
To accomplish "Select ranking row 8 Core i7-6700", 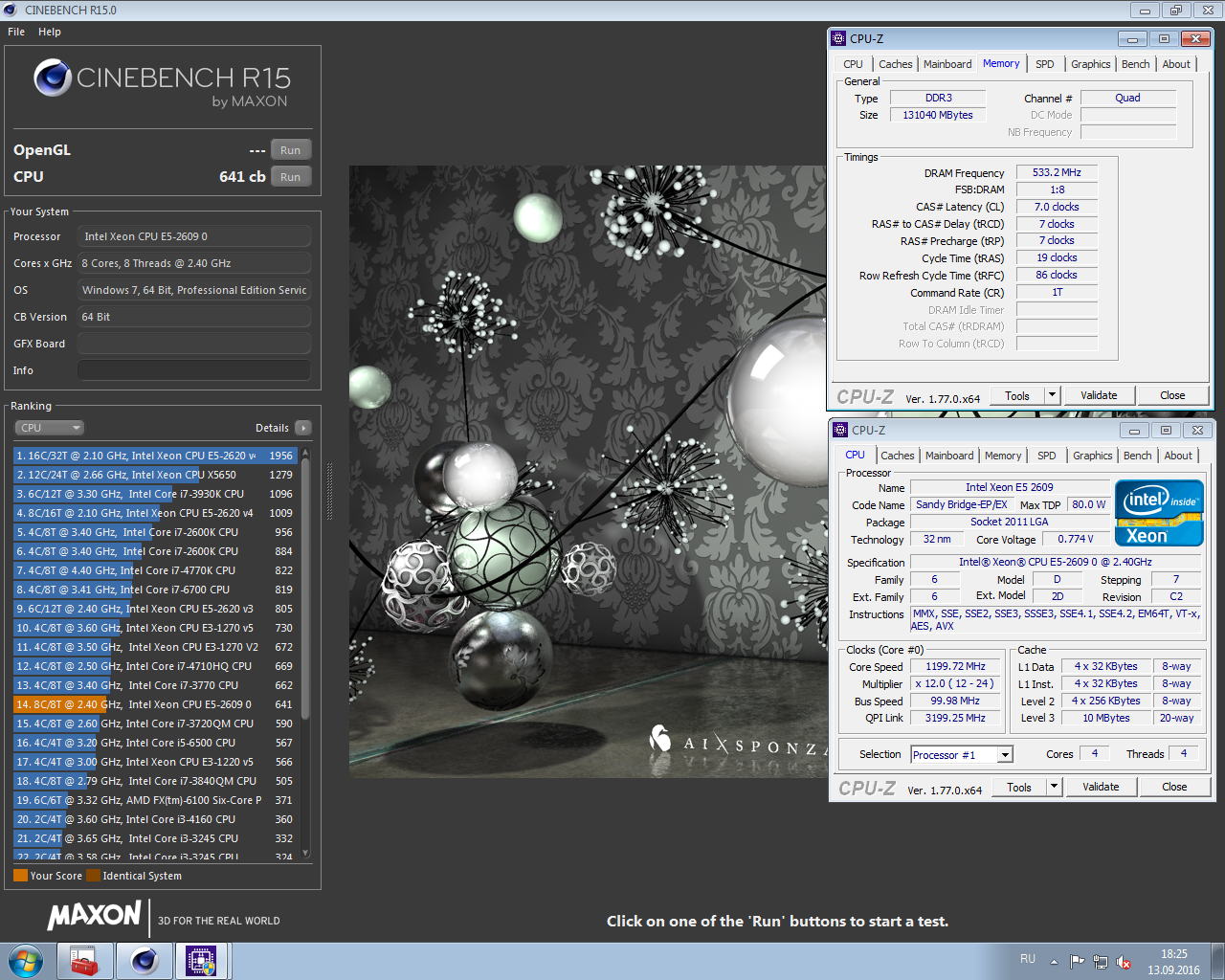I will (155, 590).
